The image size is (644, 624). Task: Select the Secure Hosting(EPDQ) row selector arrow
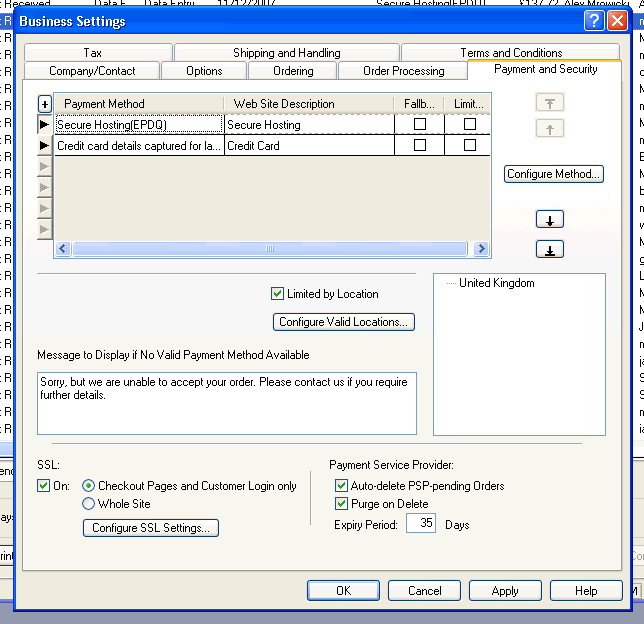[44, 125]
